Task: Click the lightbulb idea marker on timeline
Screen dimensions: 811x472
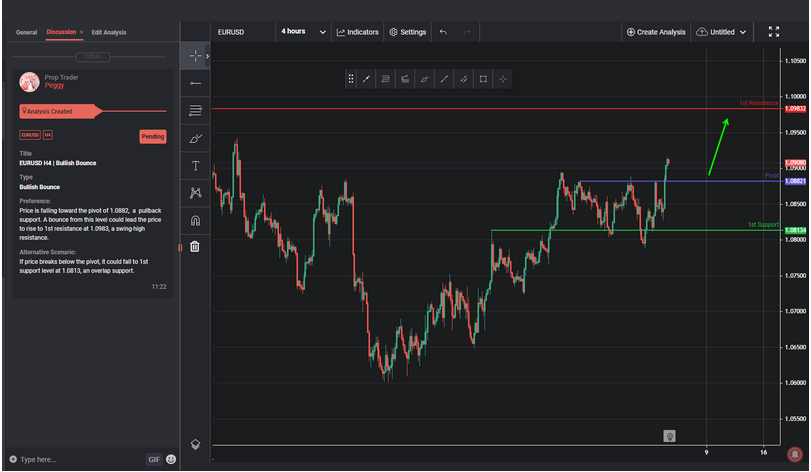Action: pos(669,436)
